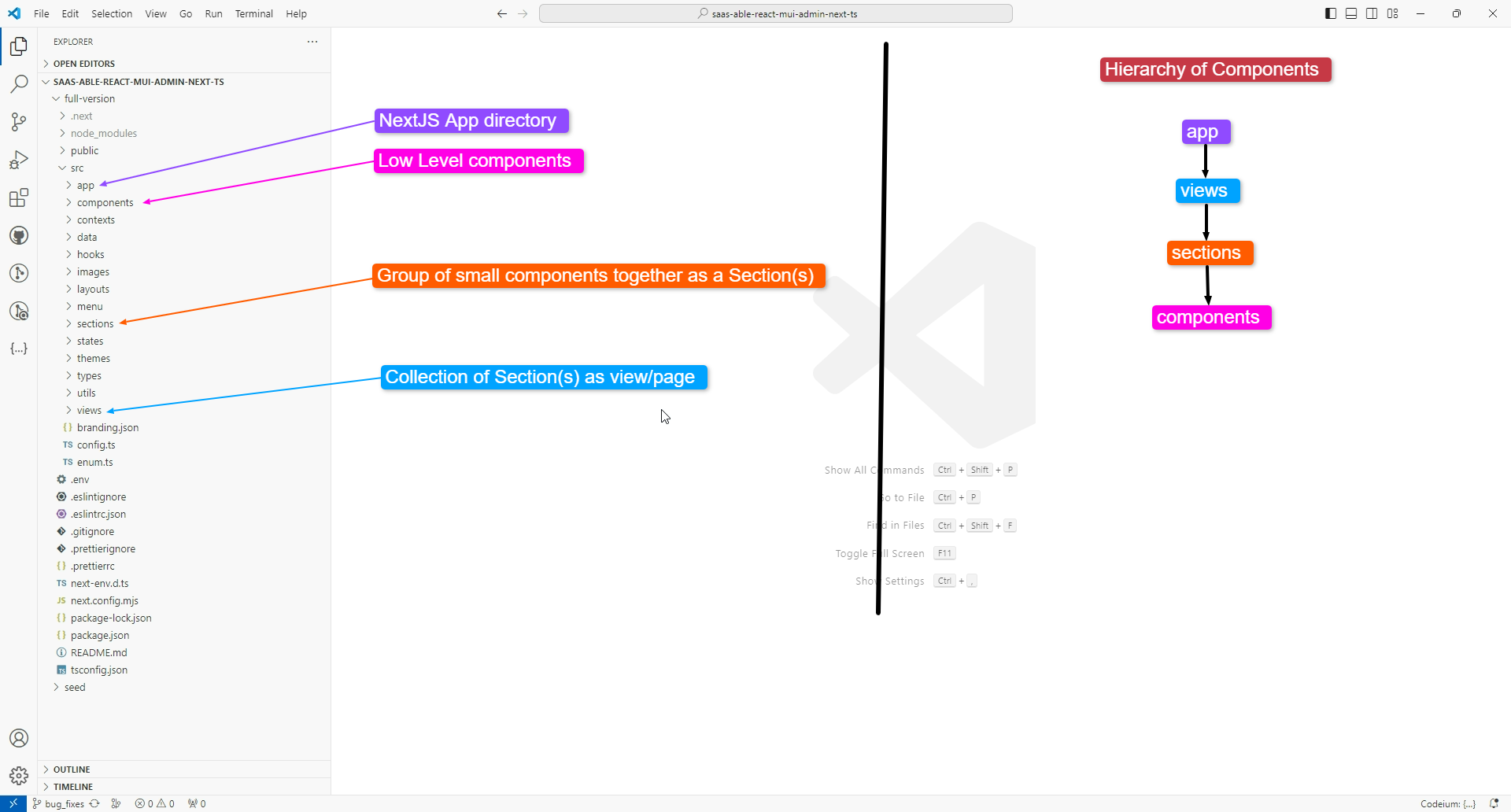Open Source Control view in activity bar
The width and height of the screenshot is (1511, 812).
tap(19, 122)
